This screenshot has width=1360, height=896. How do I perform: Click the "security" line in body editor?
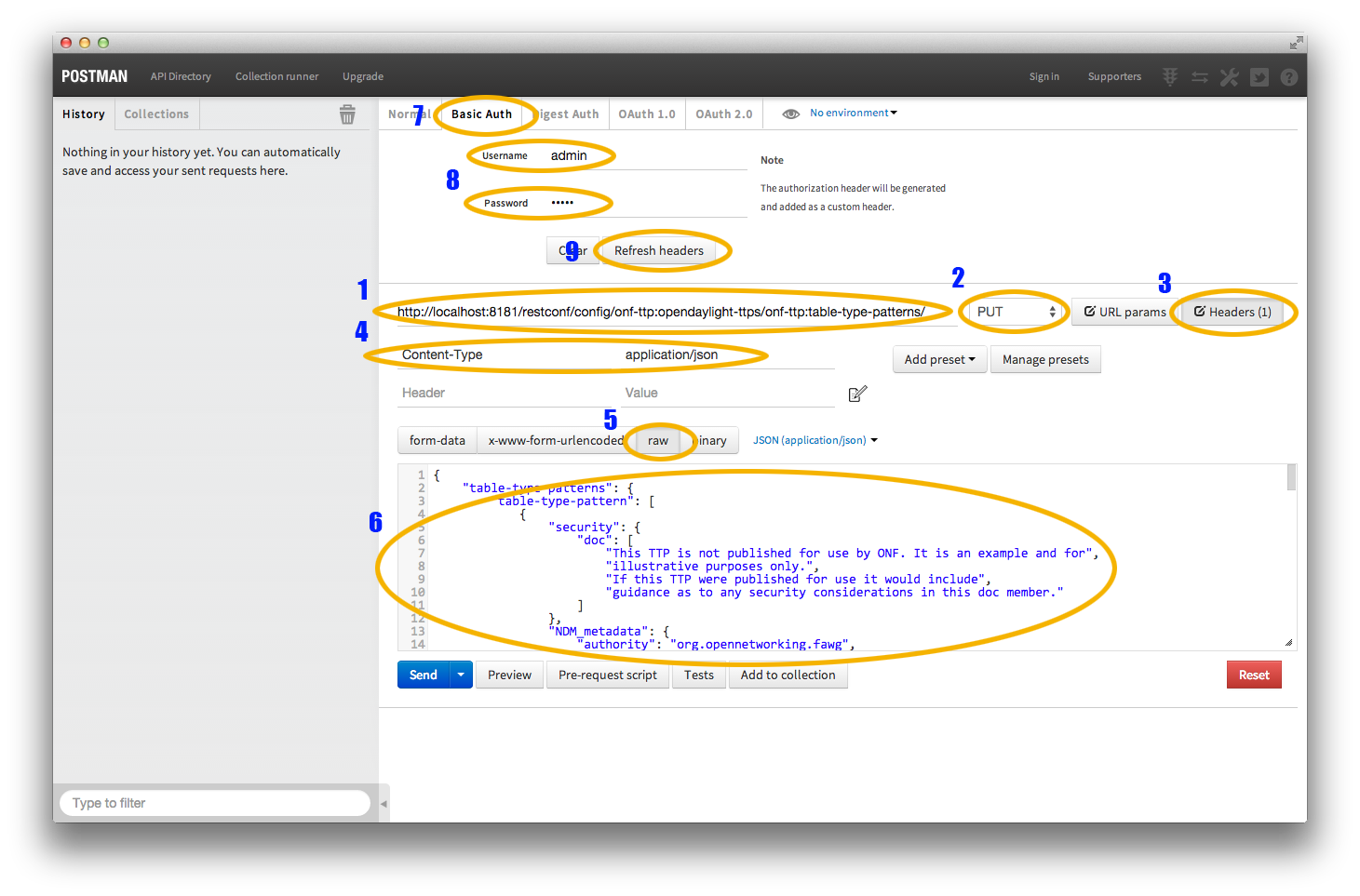point(594,527)
